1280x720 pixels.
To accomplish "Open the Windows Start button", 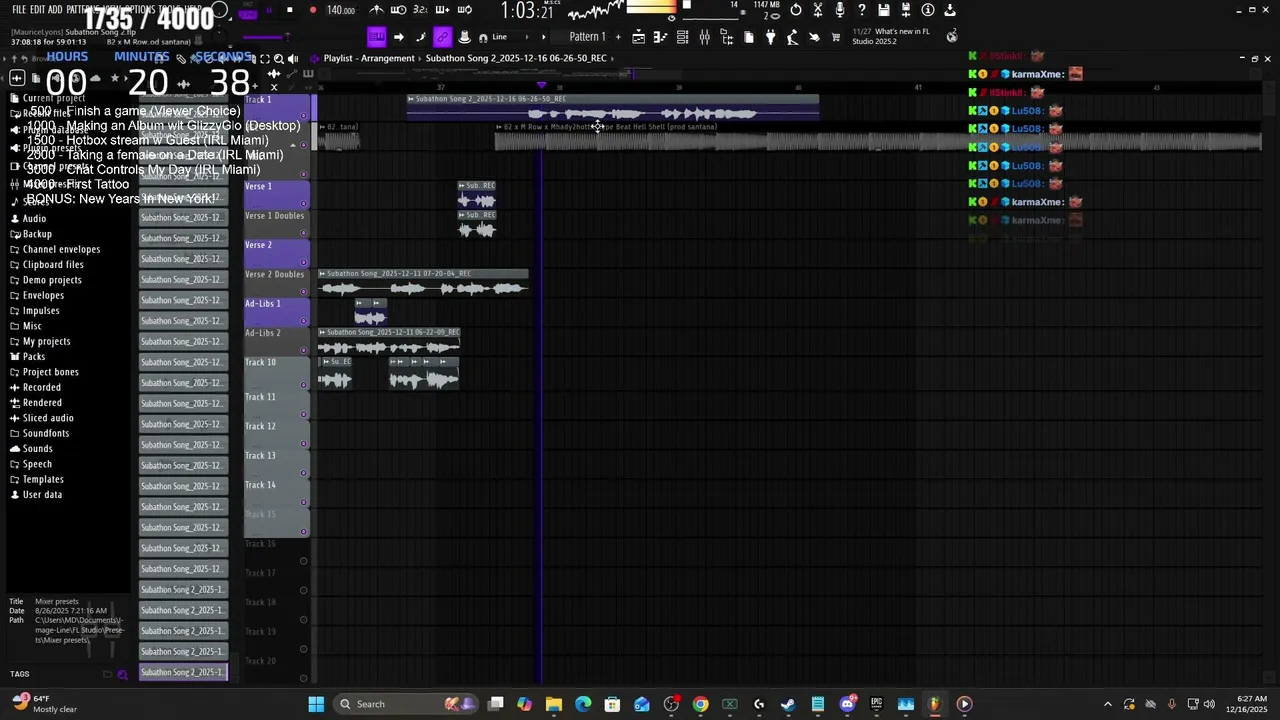I will click(316, 704).
